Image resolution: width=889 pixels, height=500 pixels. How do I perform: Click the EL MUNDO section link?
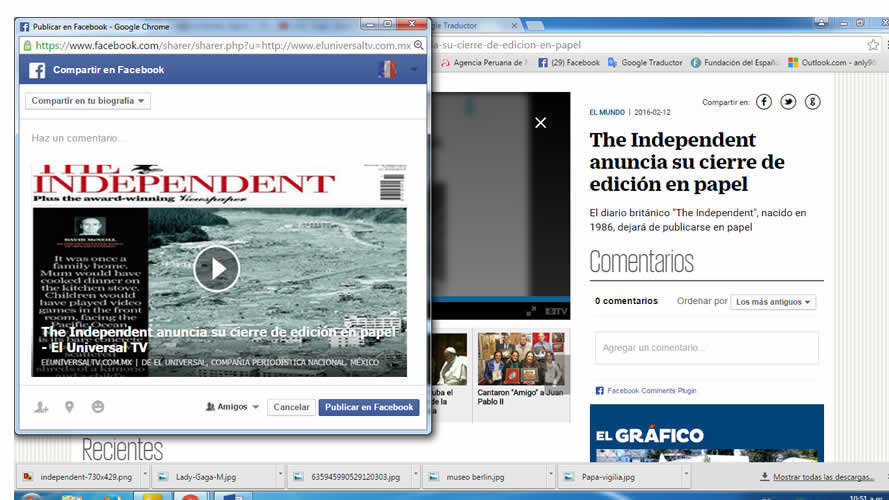[x=607, y=112]
